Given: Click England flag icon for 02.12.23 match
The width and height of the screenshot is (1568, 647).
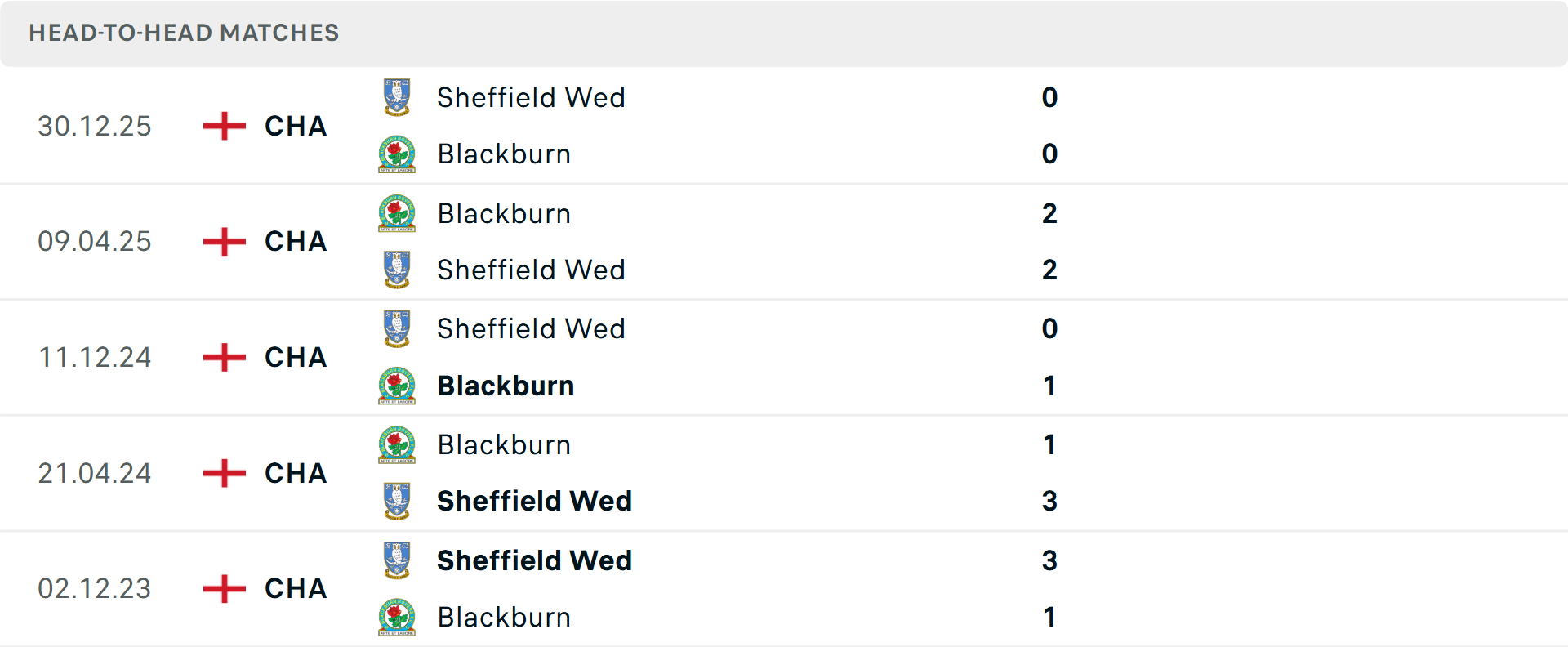Looking at the screenshot, I should click(224, 588).
